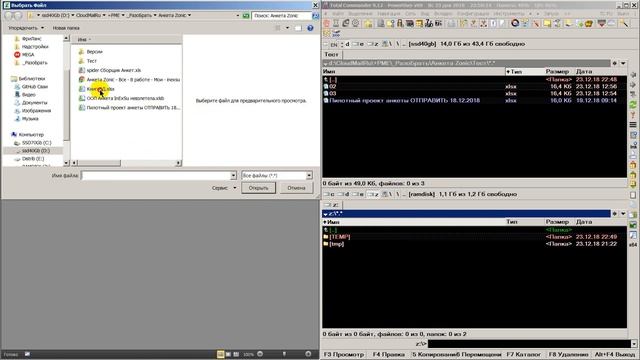Screen dimensions: 640x360
Task: Select spider Сборщик Анкет.xls file
Action: pyautogui.click(x=113, y=70)
